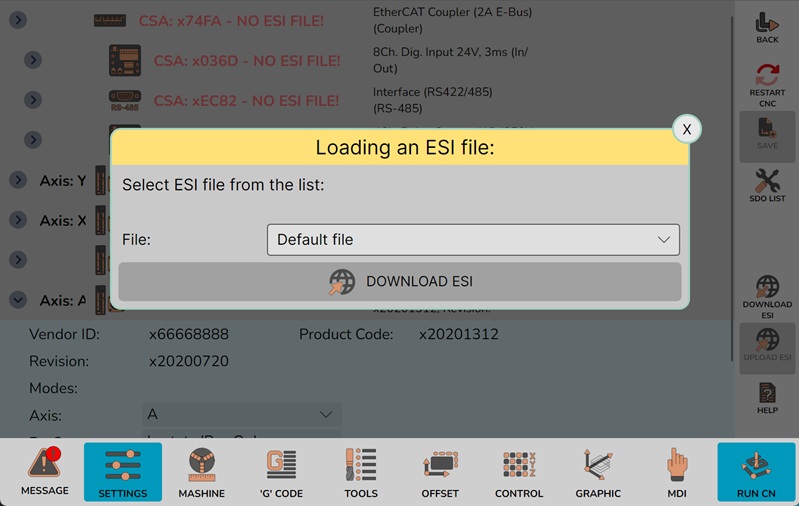
Task: Collapse the Axis: A tree node
Action: point(18,300)
